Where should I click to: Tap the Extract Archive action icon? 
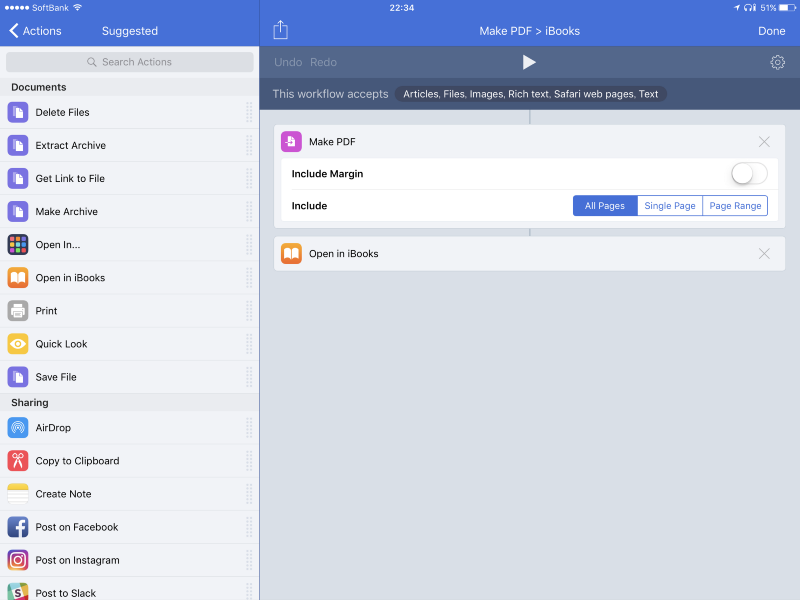18,145
